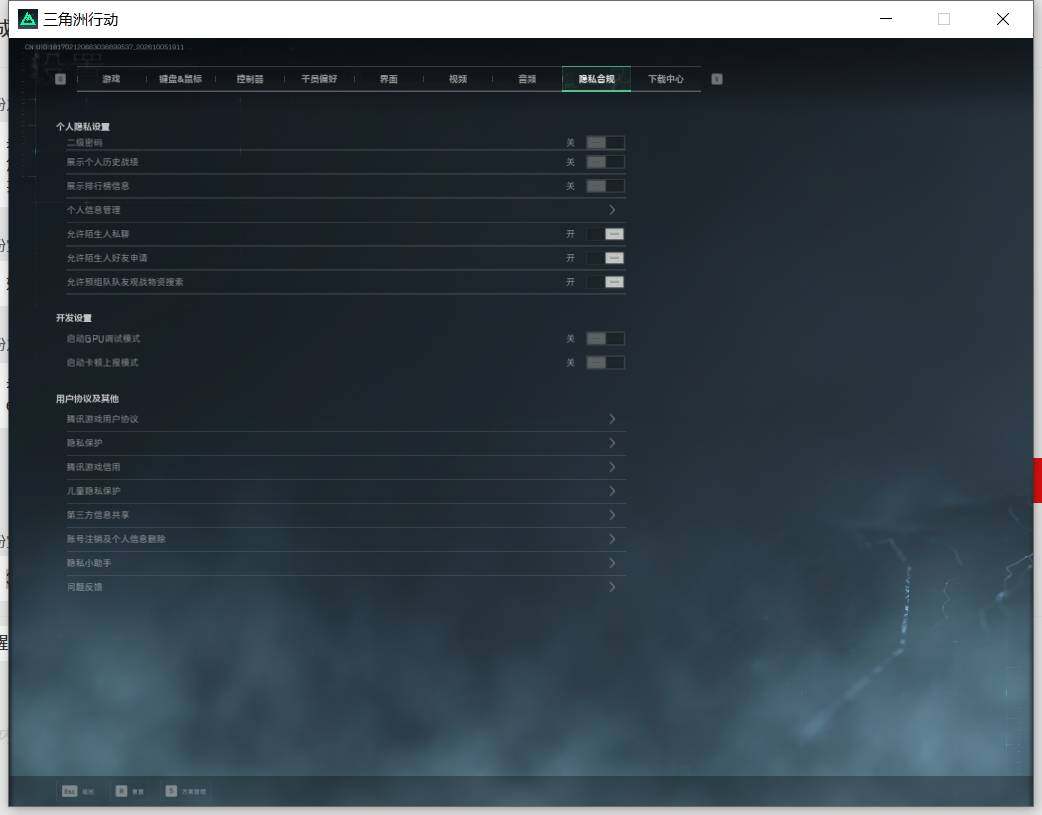Click the arrow next to 第三方信息共享
1042x815 pixels.
click(612, 515)
